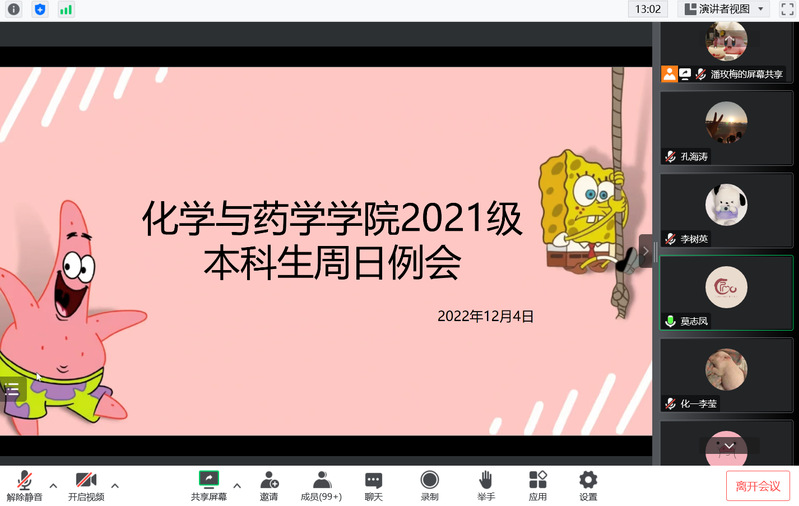Click the name label 孔海涛
Screen dimensions: 799x506
(694, 156)
